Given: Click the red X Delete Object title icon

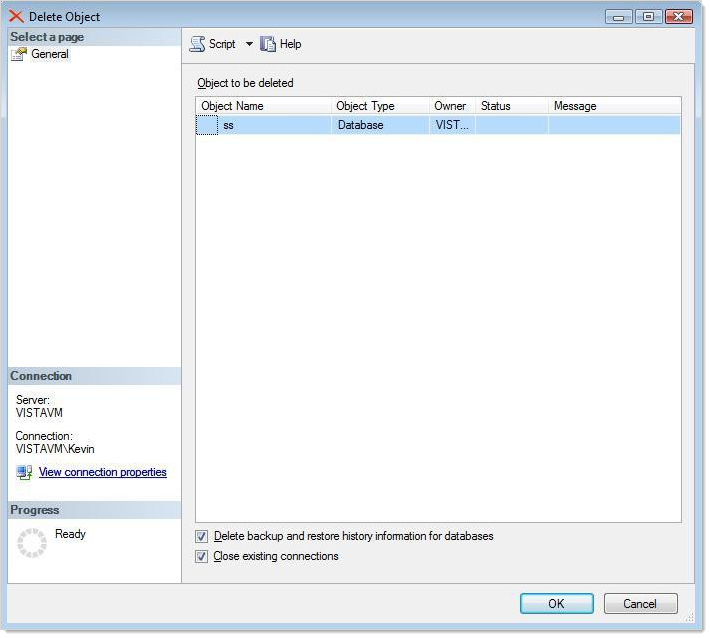Looking at the screenshot, I should tap(16, 17).
